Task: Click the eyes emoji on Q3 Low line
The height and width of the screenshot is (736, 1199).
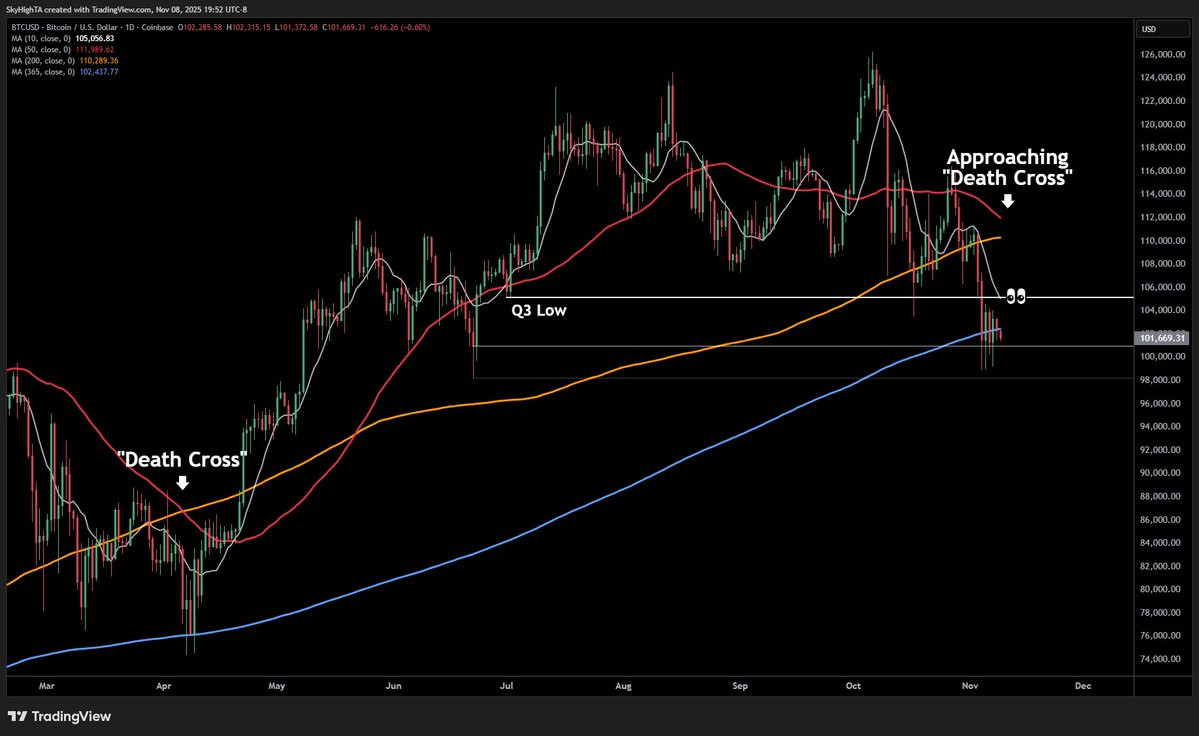Action: [1015, 297]
